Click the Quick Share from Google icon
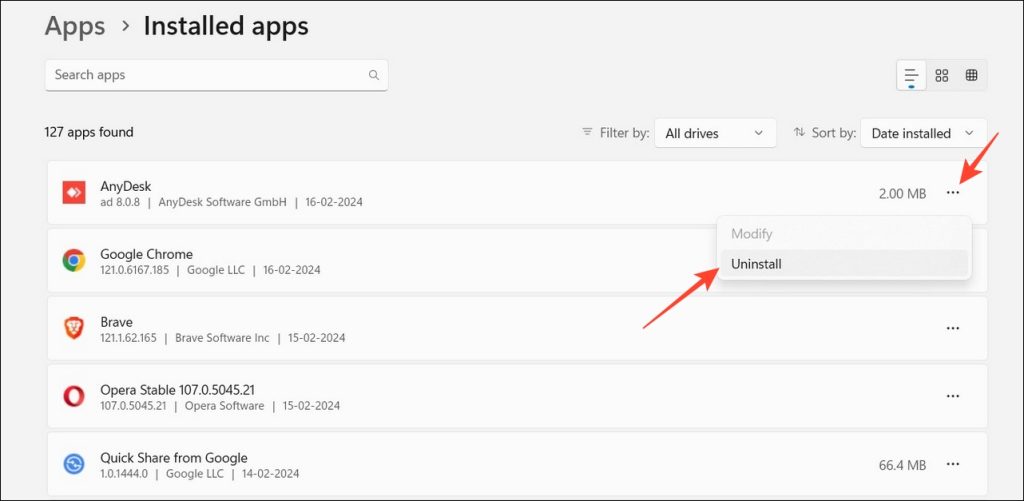The image size is (1024, 501). (x=74, y=464)
